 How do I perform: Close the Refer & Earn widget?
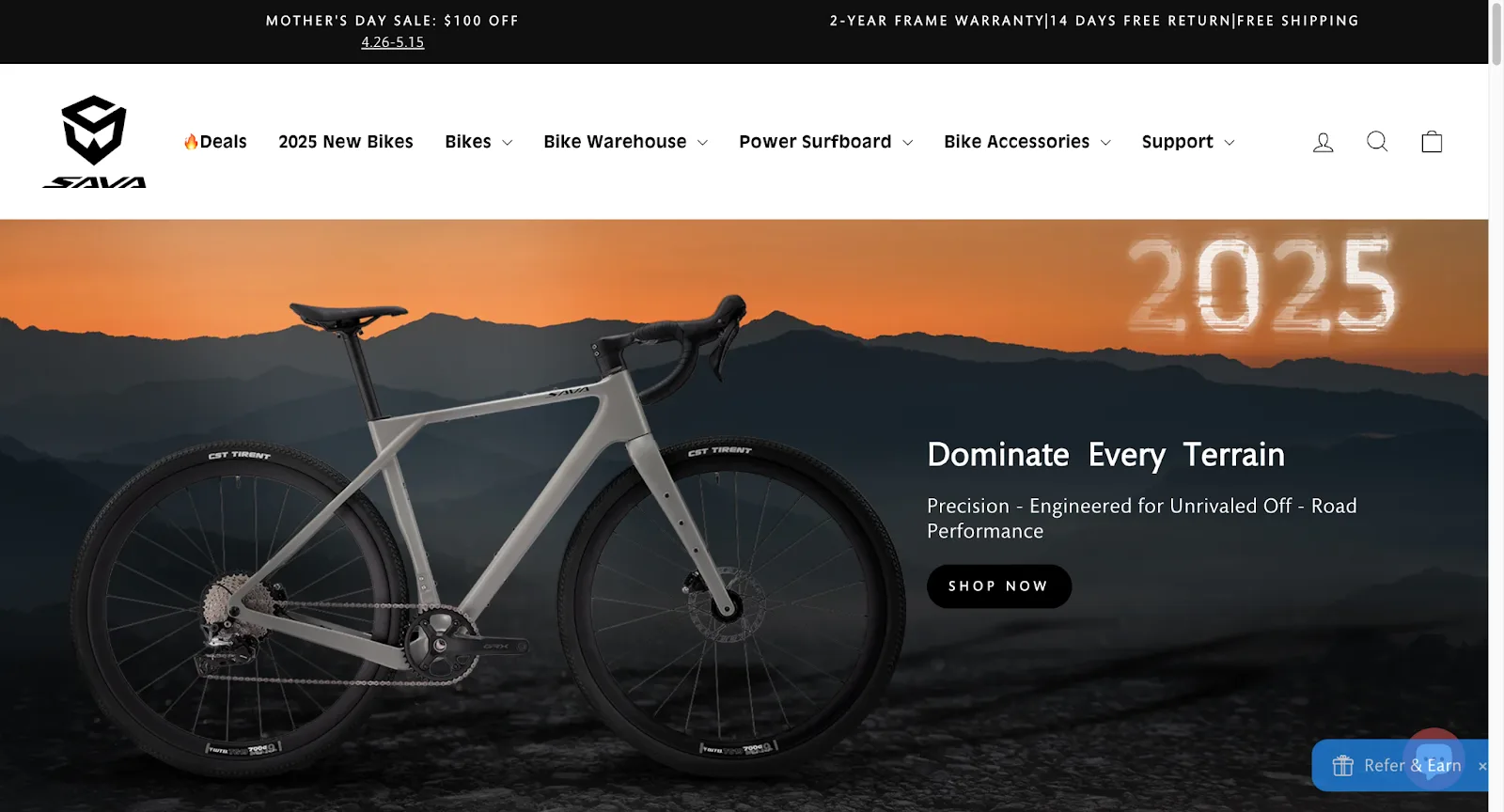pos(1482,766)
